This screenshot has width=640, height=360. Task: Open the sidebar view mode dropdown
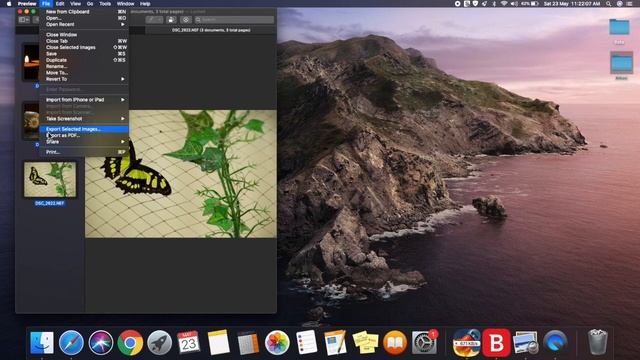[x=24, y=20]
